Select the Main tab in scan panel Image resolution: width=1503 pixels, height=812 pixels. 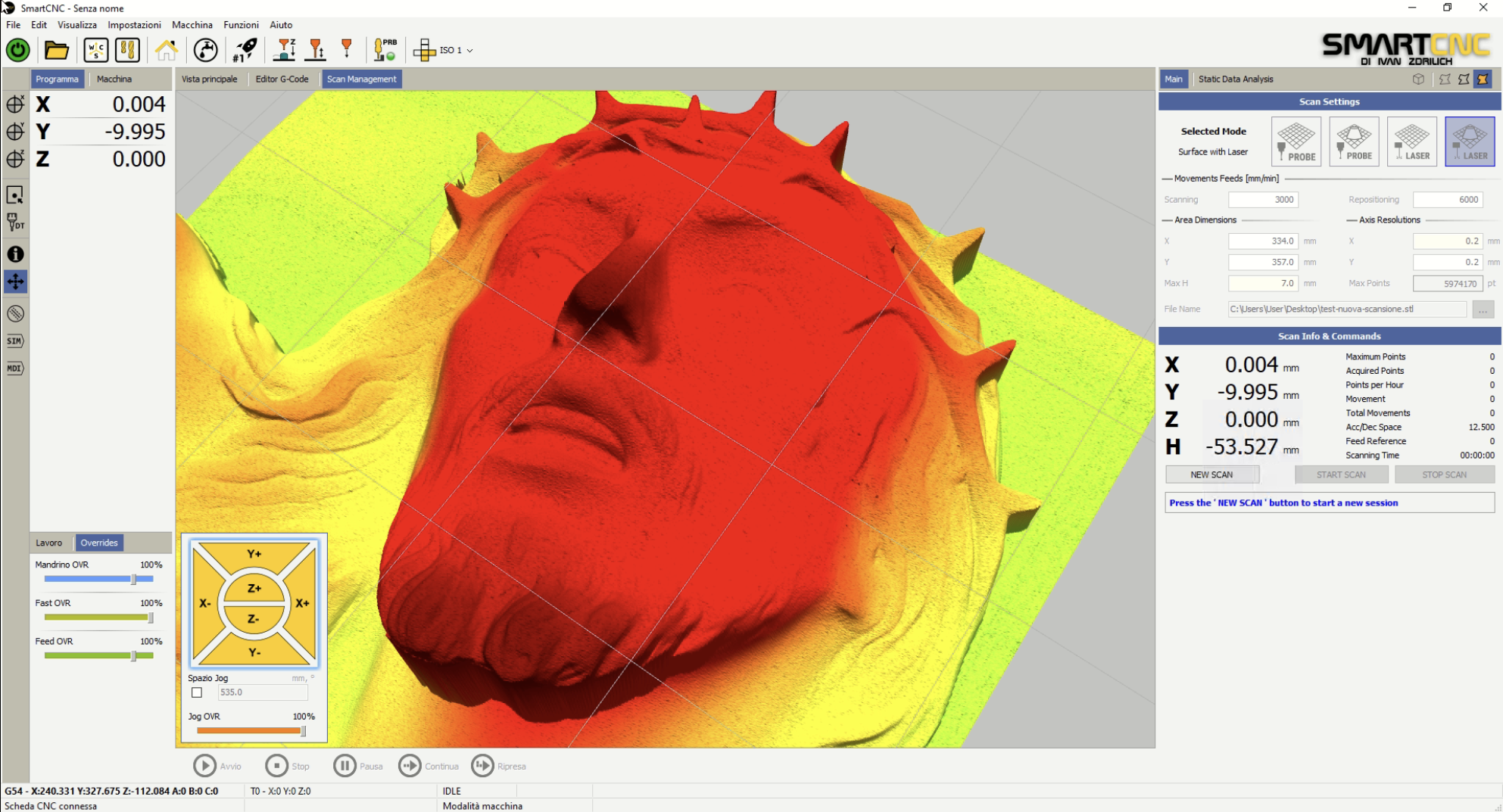tap(1174, 79)
